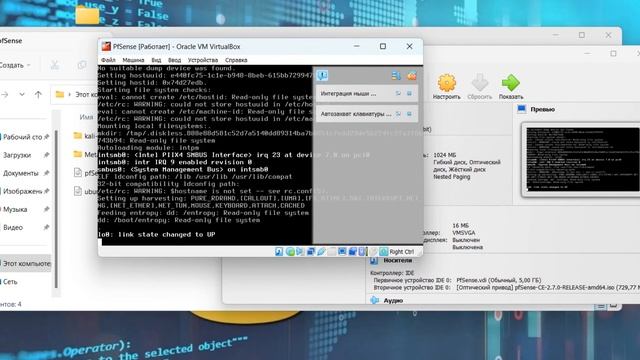Click the network adapter indicator in VM status bar

pyautogui.click(x=311, y=251)
